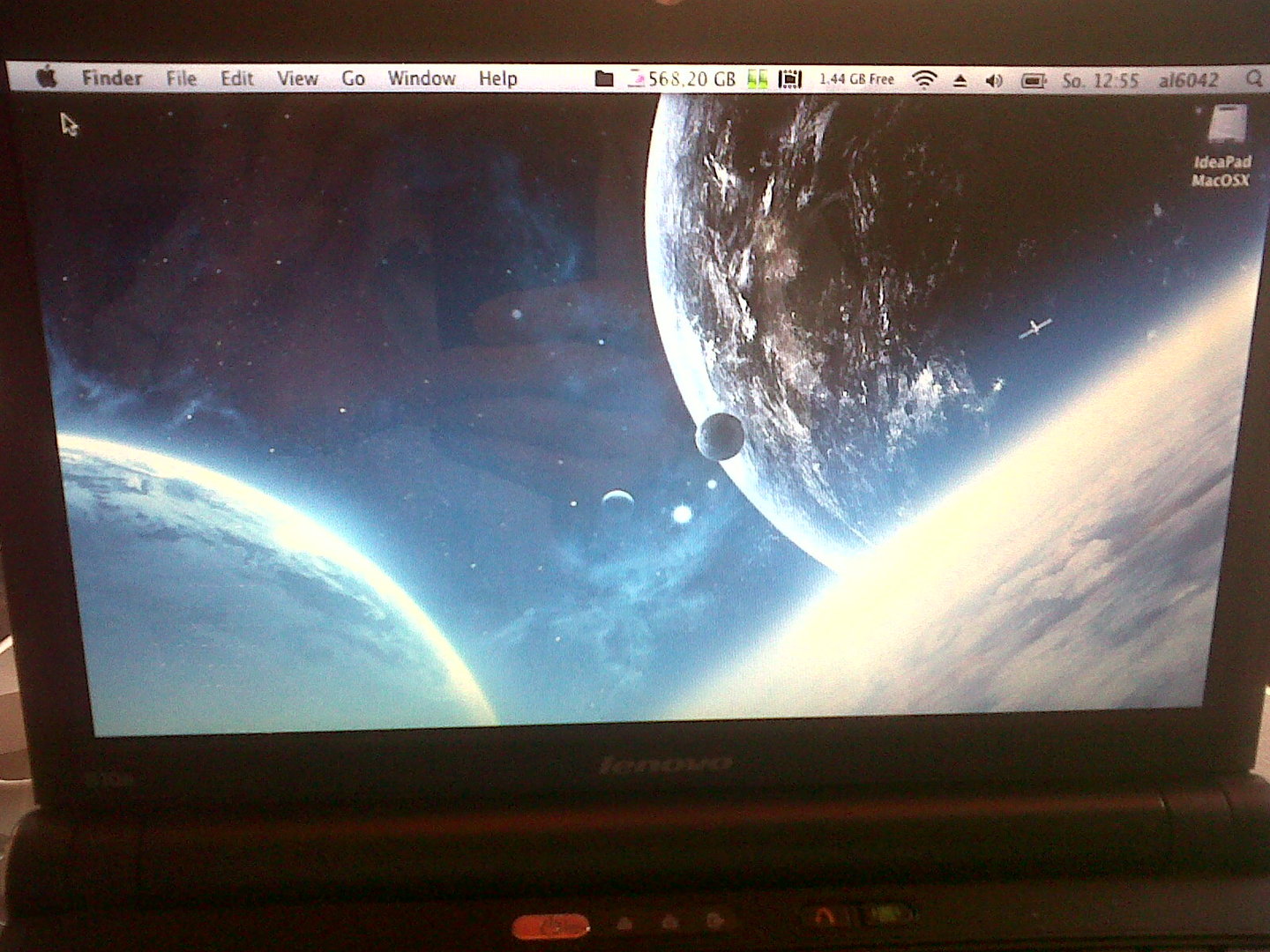Open the Finder menu
Screen dimensions: 1270x952
112,78
